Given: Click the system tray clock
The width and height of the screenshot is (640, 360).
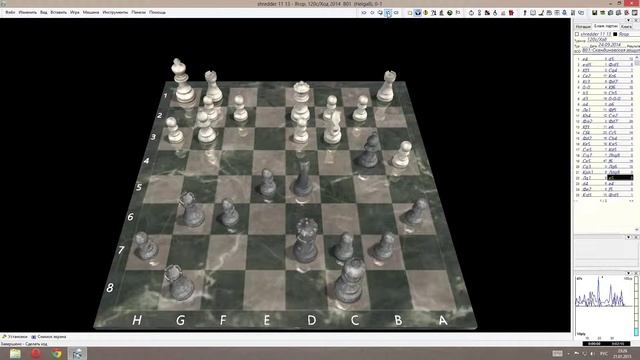Looking at the screenshot, I should click(622, 353).
